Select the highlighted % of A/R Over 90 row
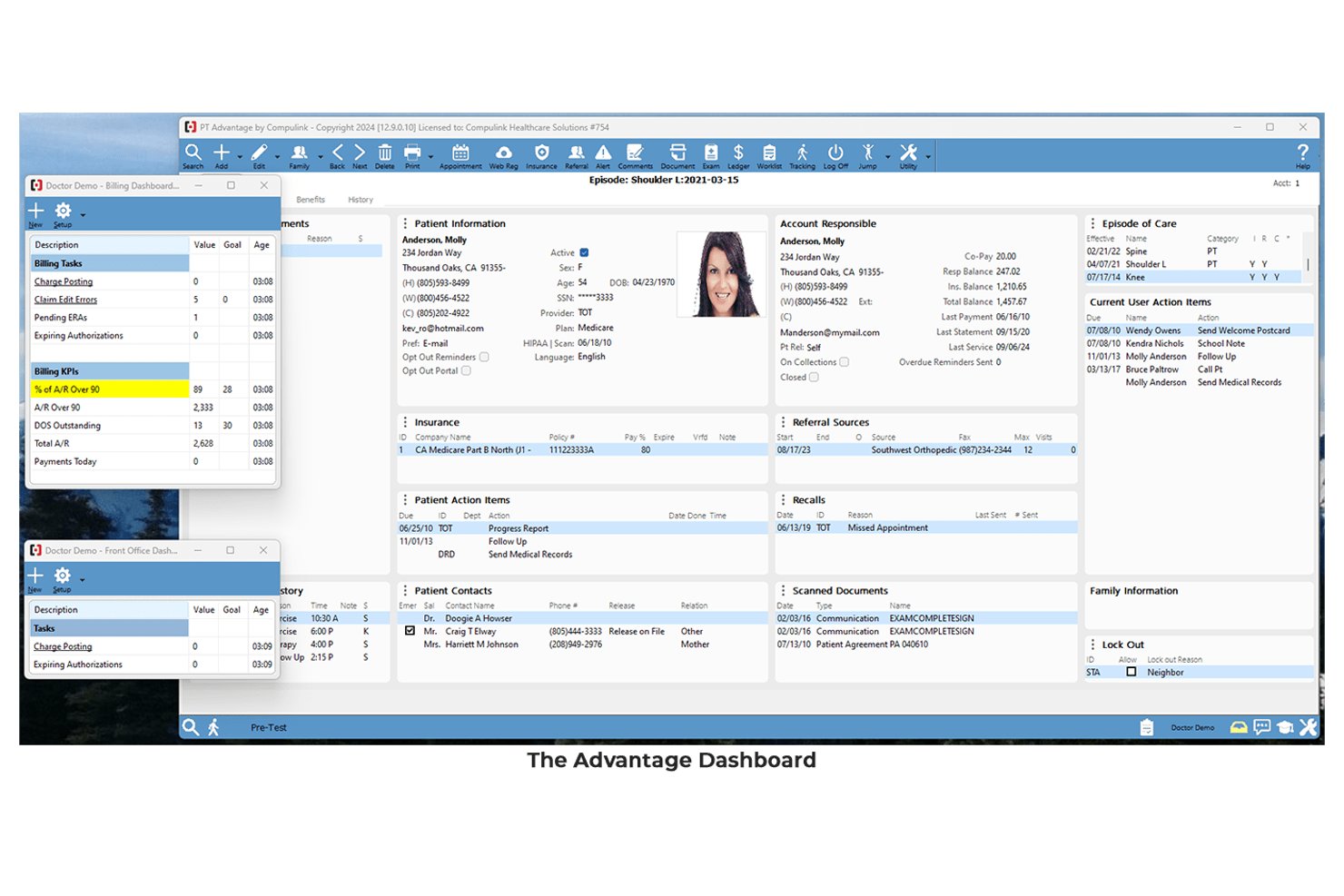Screen dimensions: 1344x896 pos(153,389)
